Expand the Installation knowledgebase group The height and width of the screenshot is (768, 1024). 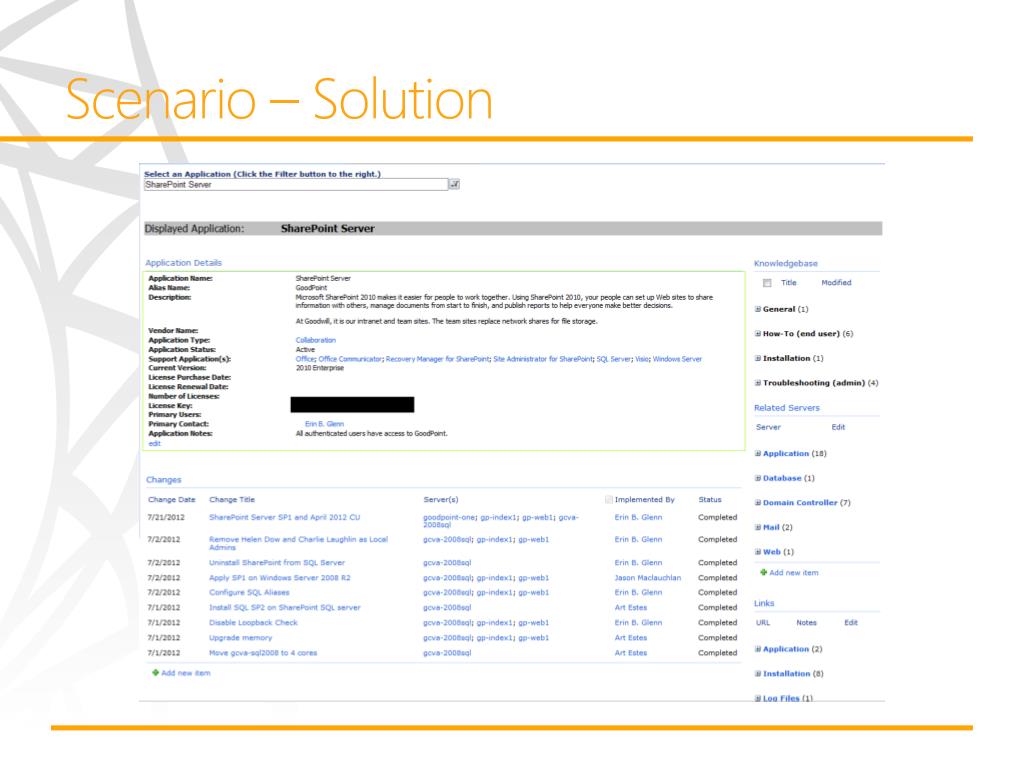click(x=758, y=359)
